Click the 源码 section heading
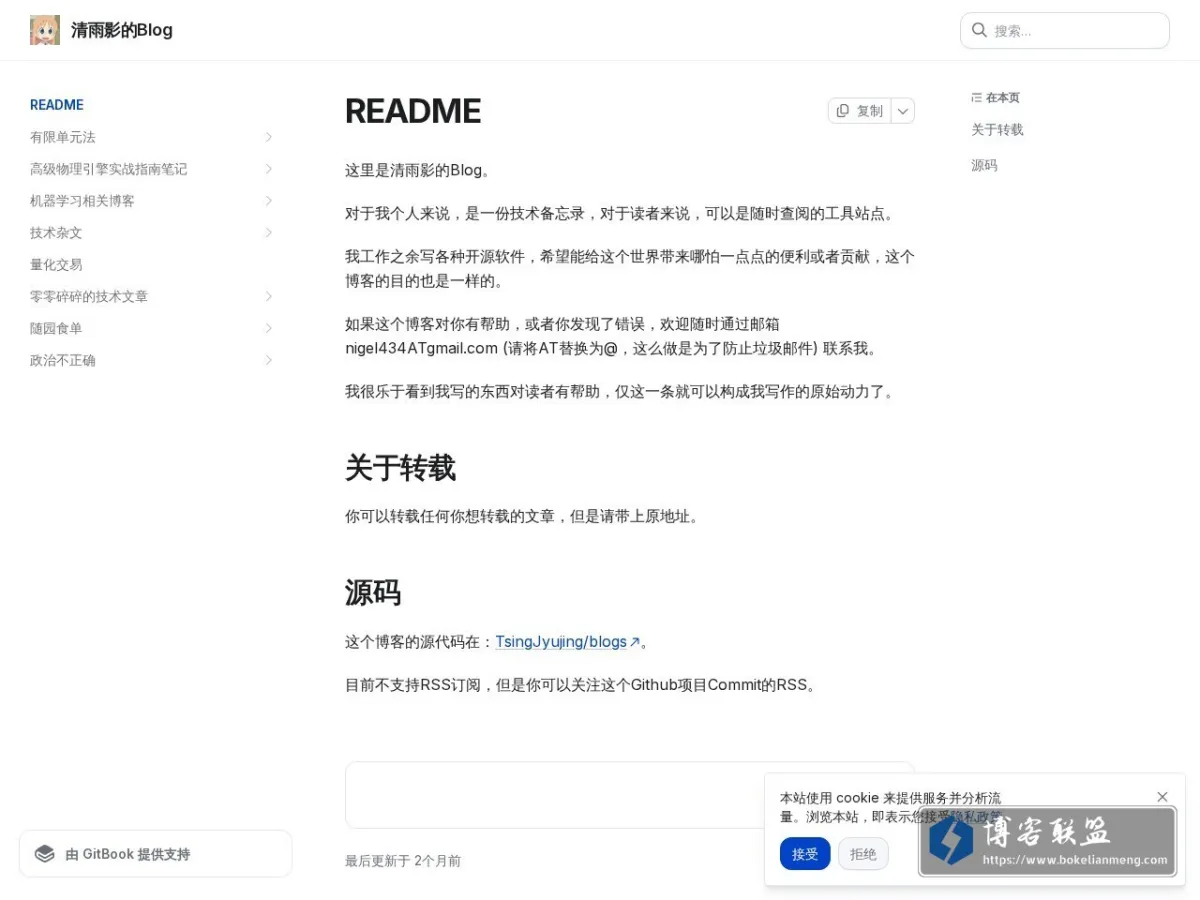 pyautogui.click(x=373, y=593)
